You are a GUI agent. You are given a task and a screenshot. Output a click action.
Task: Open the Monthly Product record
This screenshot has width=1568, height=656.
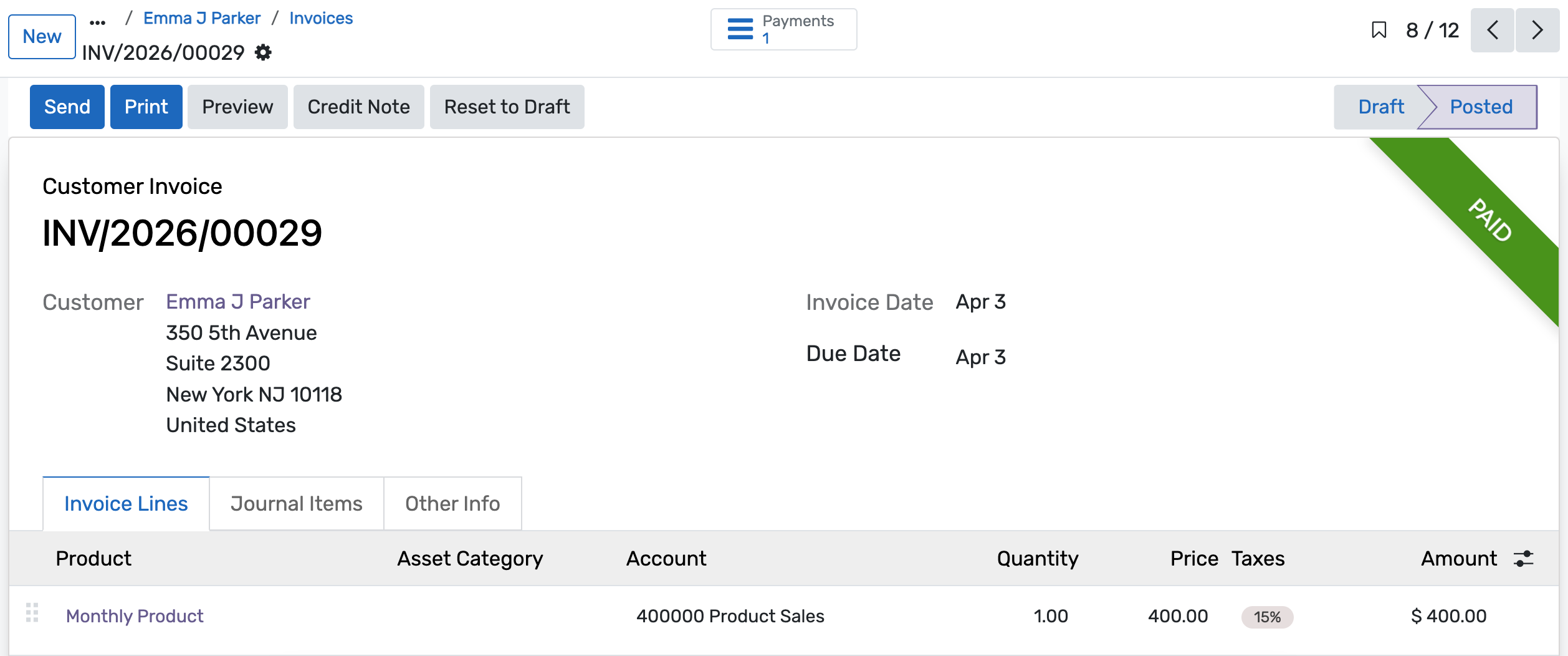(x=134, y=616)
